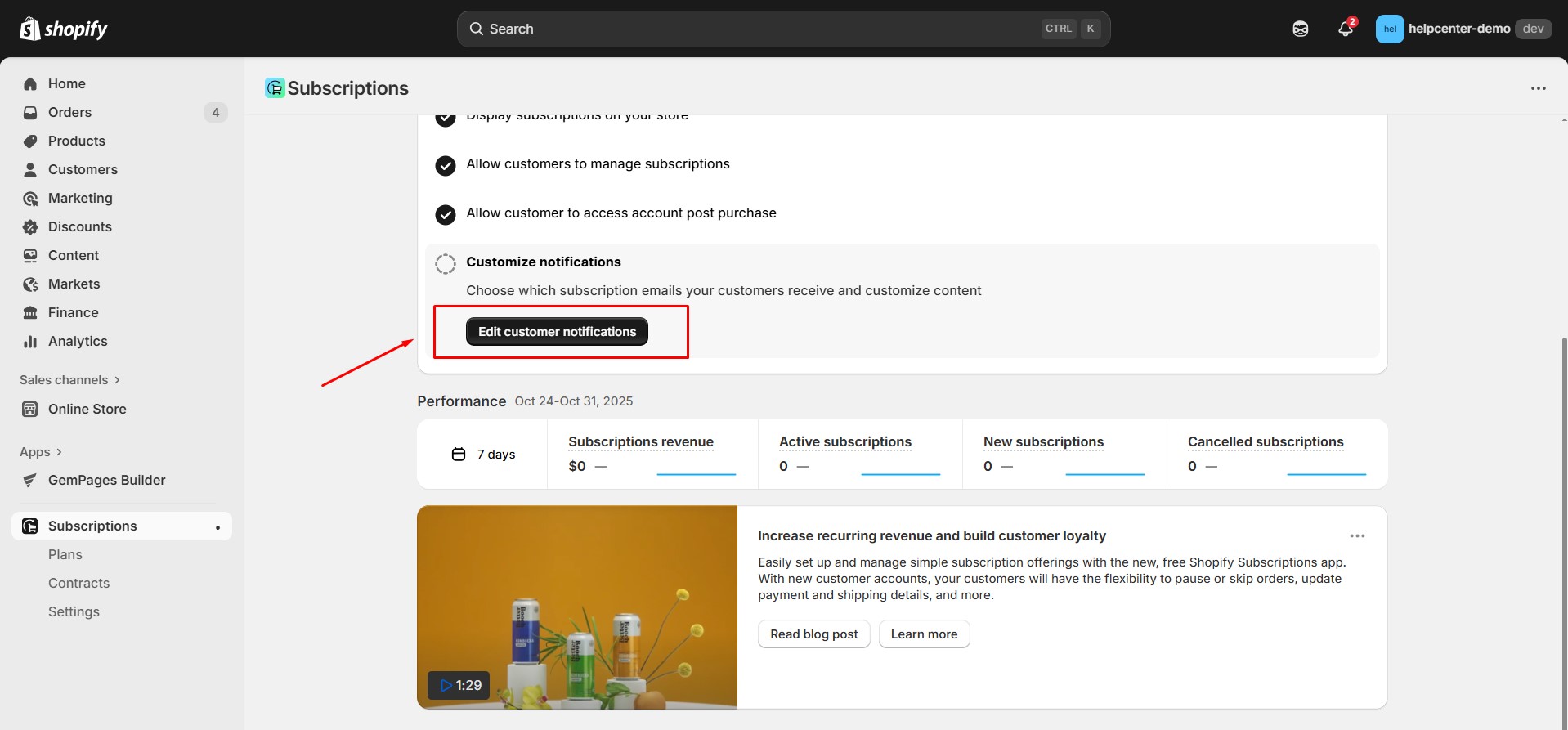The height and width of the screenshot is (730, 1568).
Task: Click the date range 'Oct 24-Oct 31, 2025'
Action: [x=574, y=401]
